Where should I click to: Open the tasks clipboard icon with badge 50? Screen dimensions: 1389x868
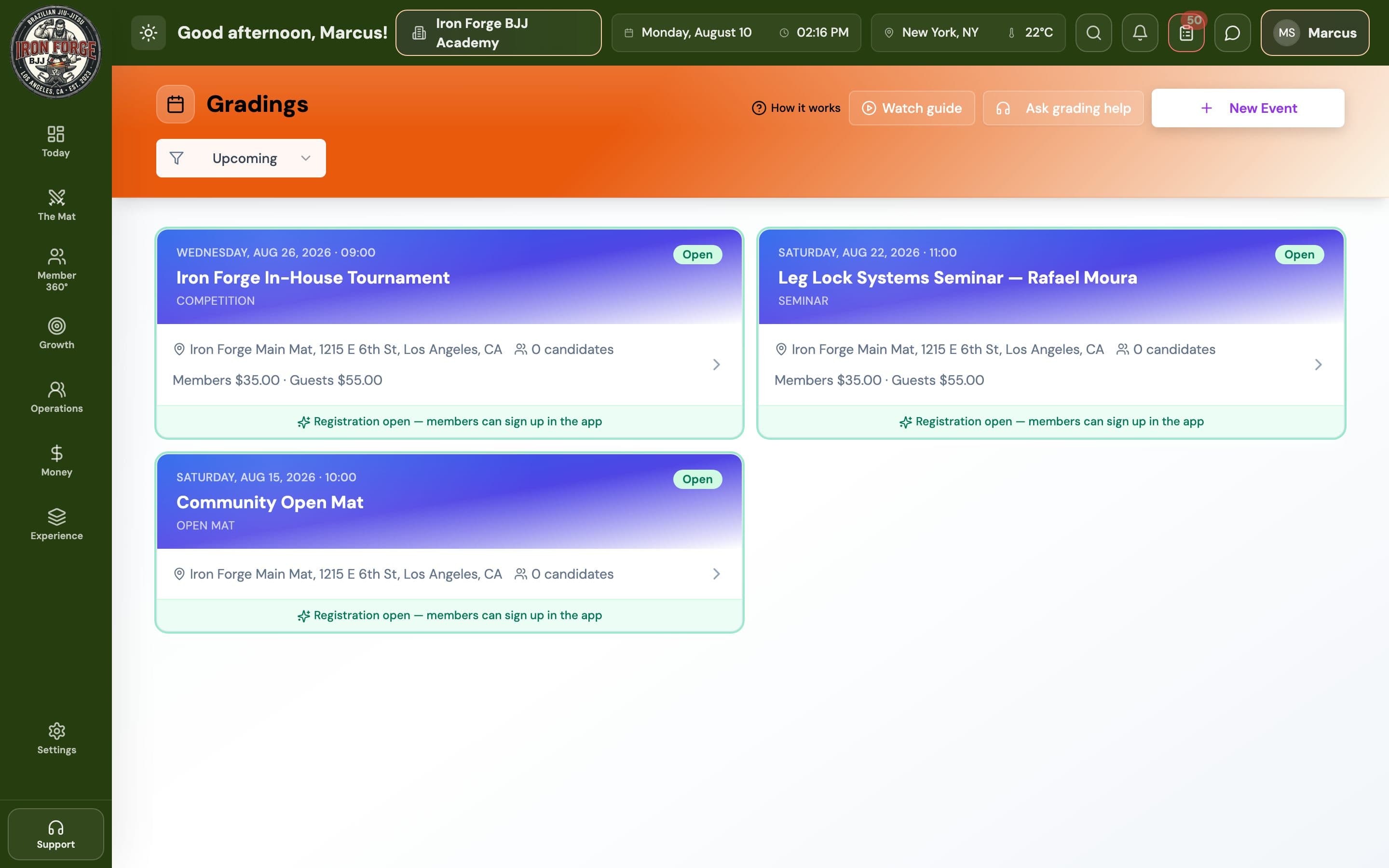(1186, 33)
